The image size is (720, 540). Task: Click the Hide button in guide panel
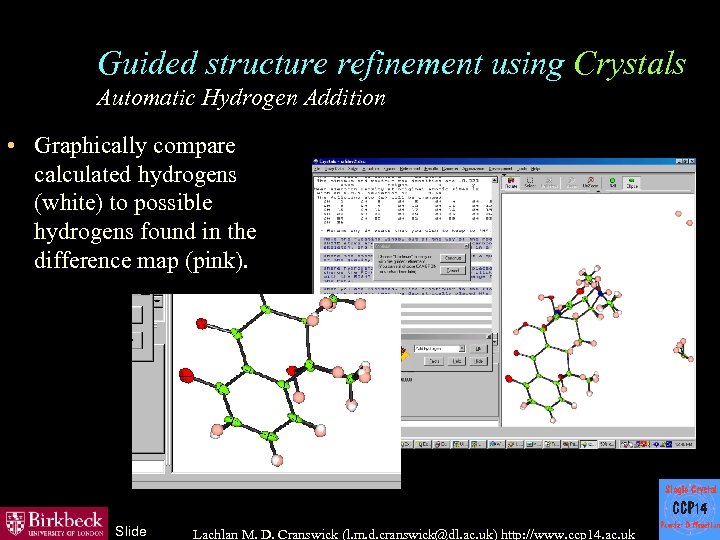click(478, 361)
